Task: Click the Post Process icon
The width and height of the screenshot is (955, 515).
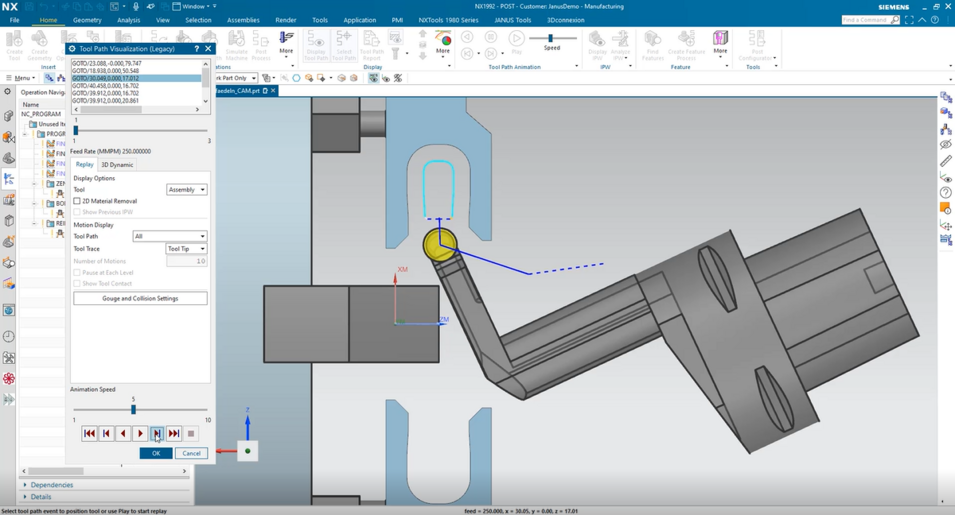Action: coord(261,45)
